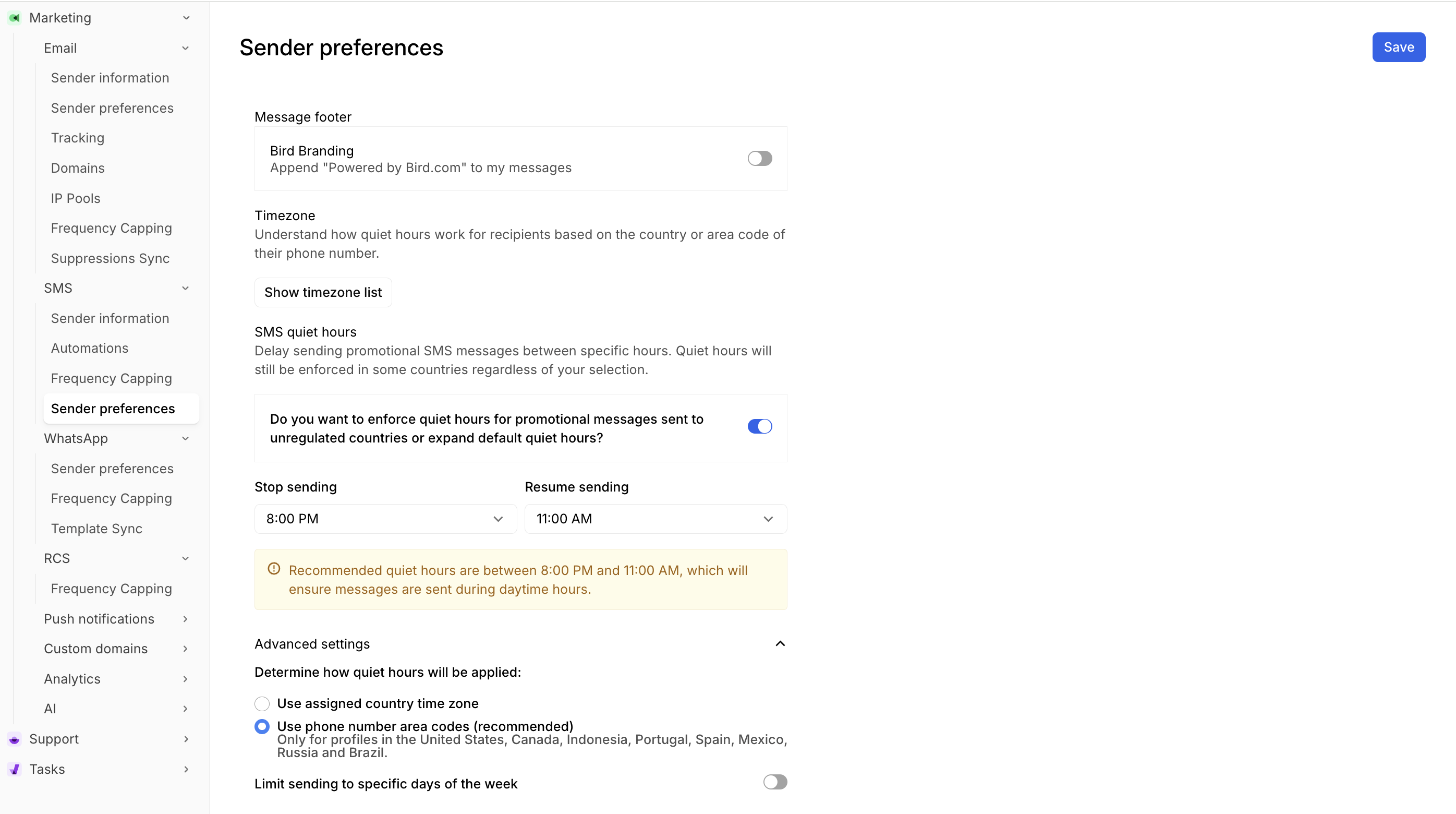Select Use assigned country time zone
The width and height of the screenshot is (1456, 814).
[262, 704]
